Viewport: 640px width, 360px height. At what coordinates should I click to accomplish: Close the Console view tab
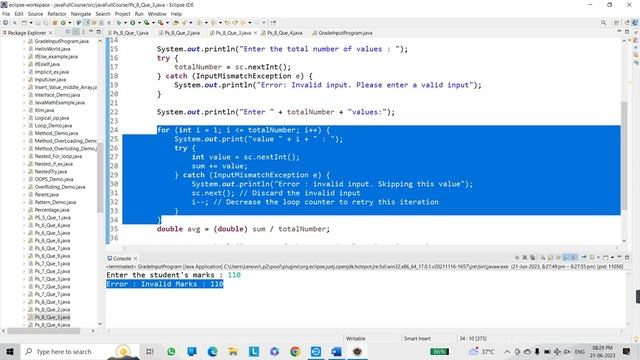[136, 258]
